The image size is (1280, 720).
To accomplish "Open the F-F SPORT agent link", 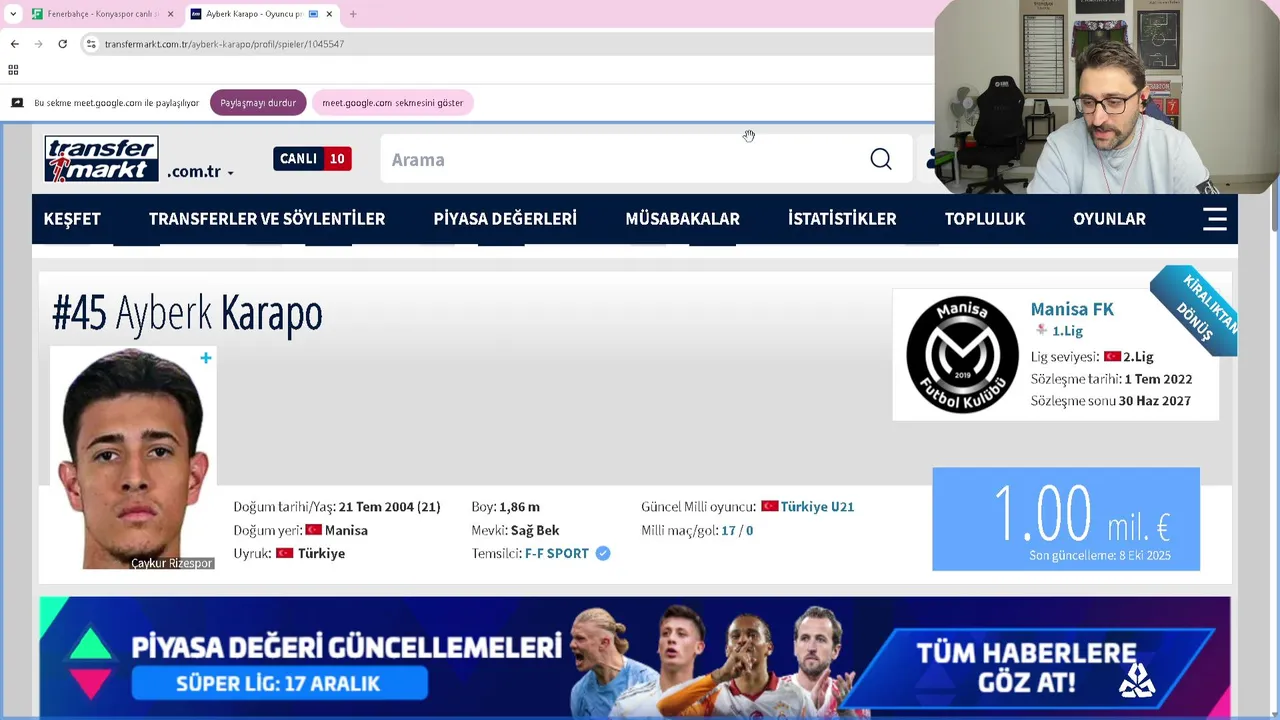I will point(557,554).
